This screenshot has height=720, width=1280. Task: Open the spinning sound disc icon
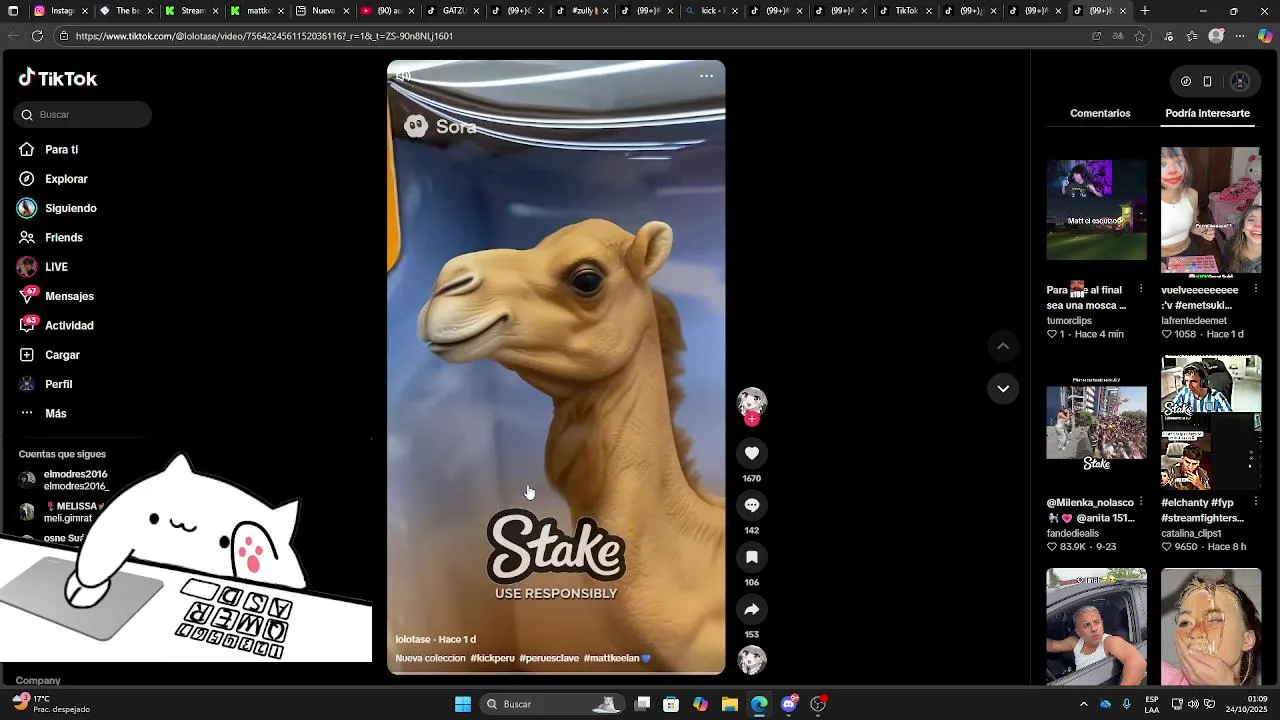pyautogui.click(x=752, y=660)
